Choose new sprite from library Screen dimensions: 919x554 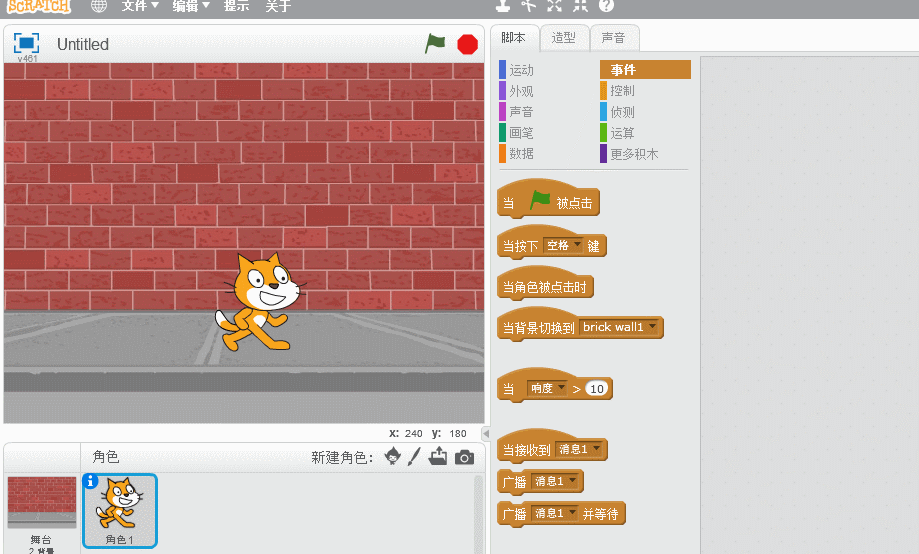pyautogui.click(x=393, y=456)
